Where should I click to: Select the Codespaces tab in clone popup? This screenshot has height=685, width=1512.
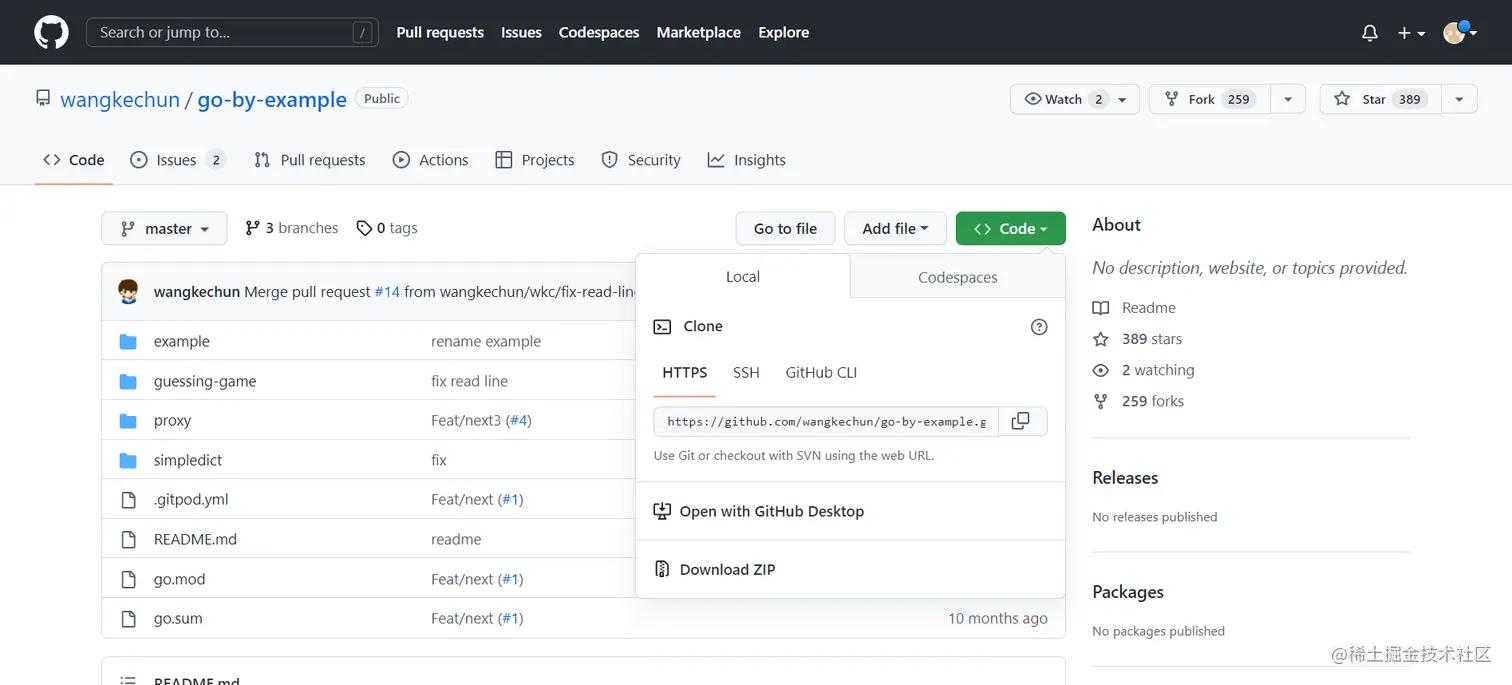(958, 277)
